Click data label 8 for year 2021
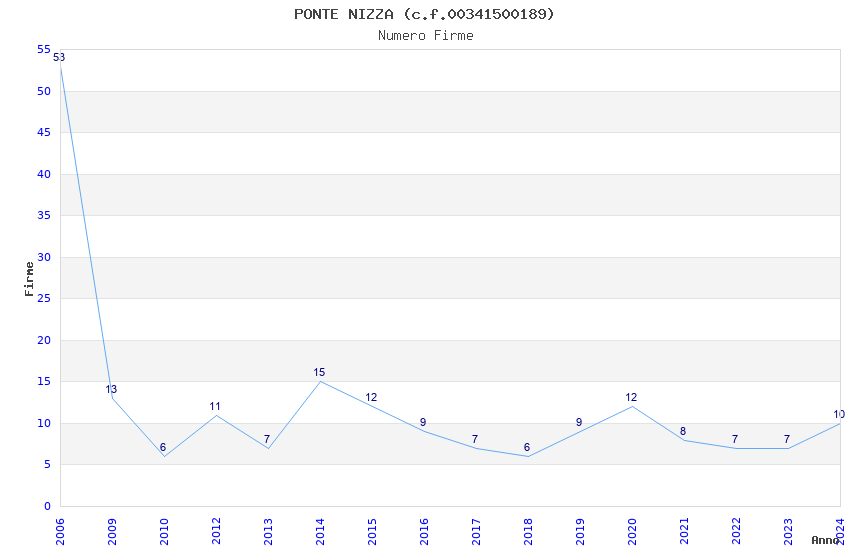The image size is (850, 550). click(x=683, y=431)
